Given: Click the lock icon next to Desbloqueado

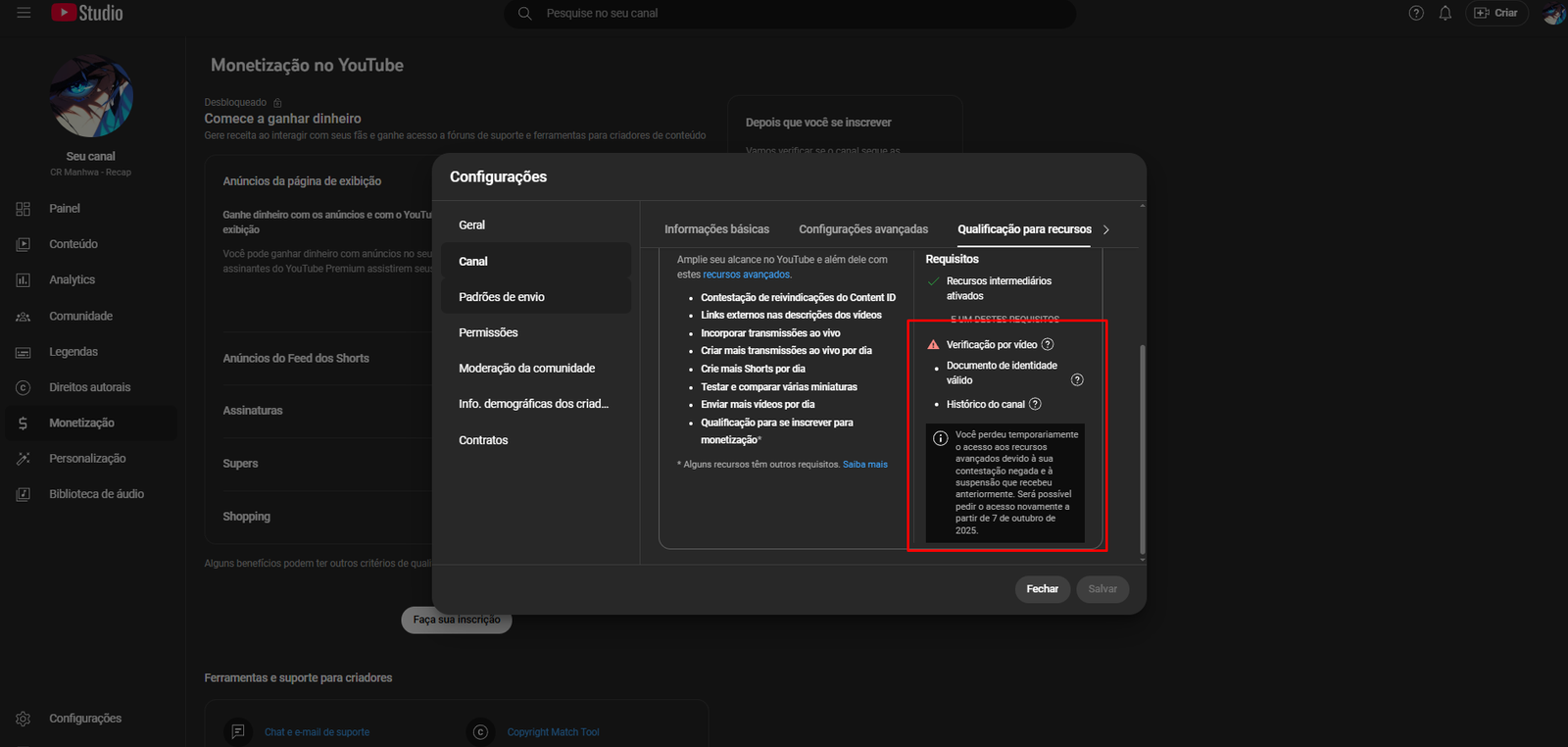Looking at the screenshot, I should [277, 103].
